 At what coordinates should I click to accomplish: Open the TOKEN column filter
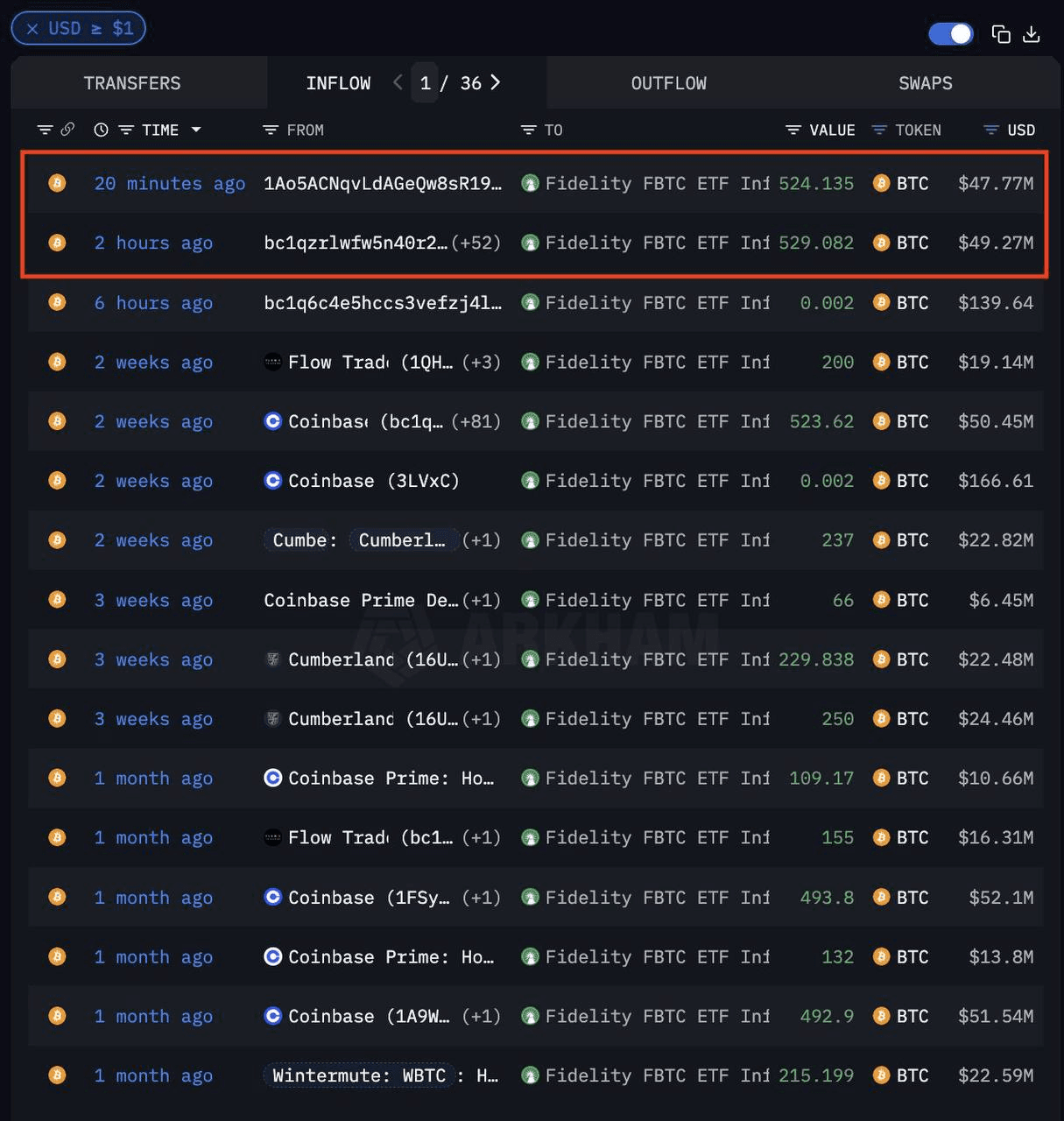tap(879, 130)
